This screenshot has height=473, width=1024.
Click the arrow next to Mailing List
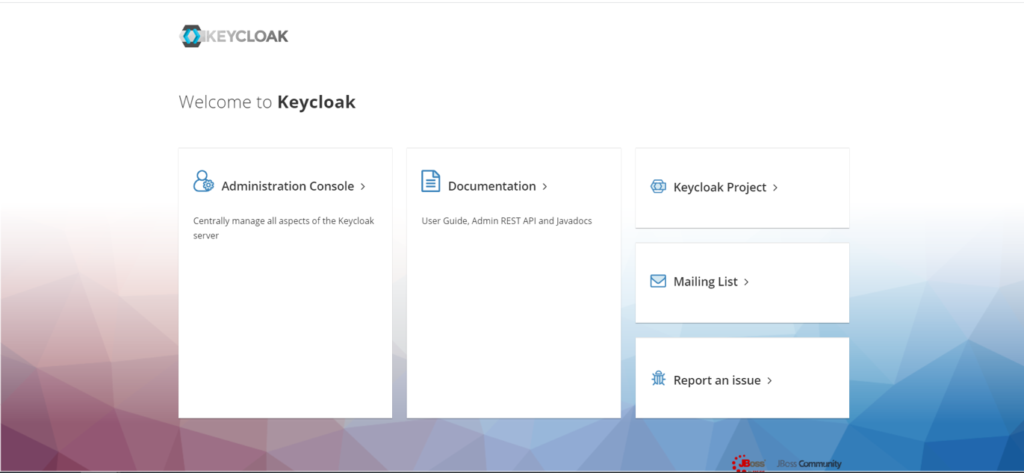747,283
